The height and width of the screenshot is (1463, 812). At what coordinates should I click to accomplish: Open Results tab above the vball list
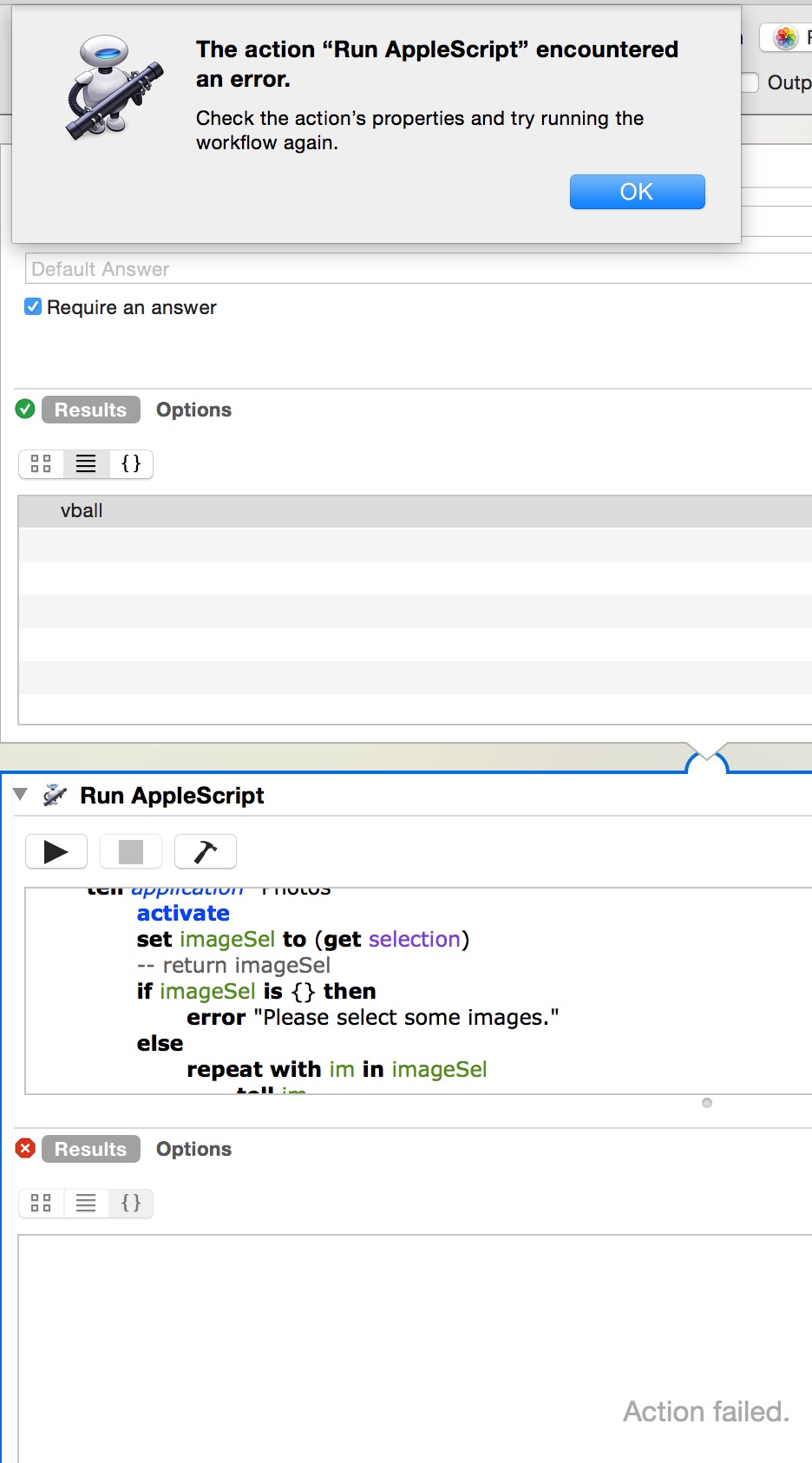tap(90, 410)
